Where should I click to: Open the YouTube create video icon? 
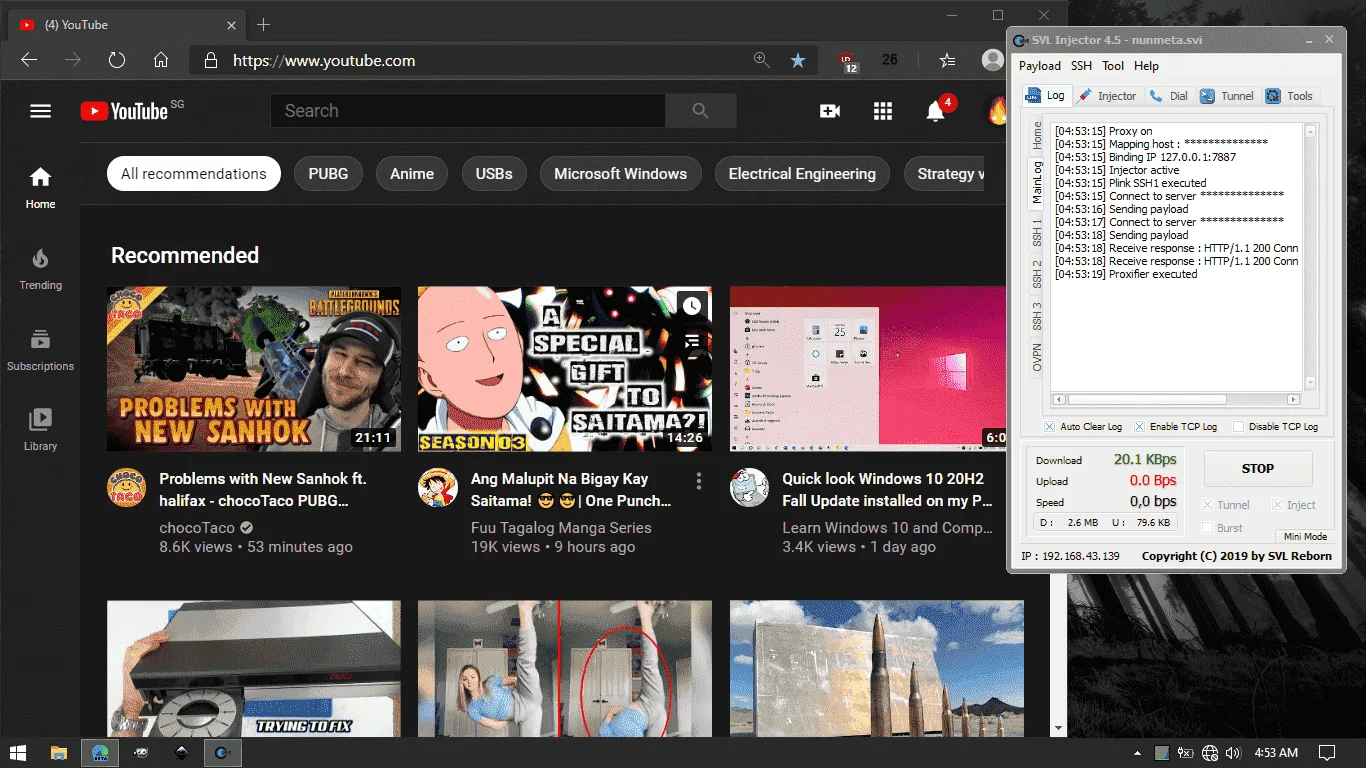pyautogui.click(x=829, y=111)
